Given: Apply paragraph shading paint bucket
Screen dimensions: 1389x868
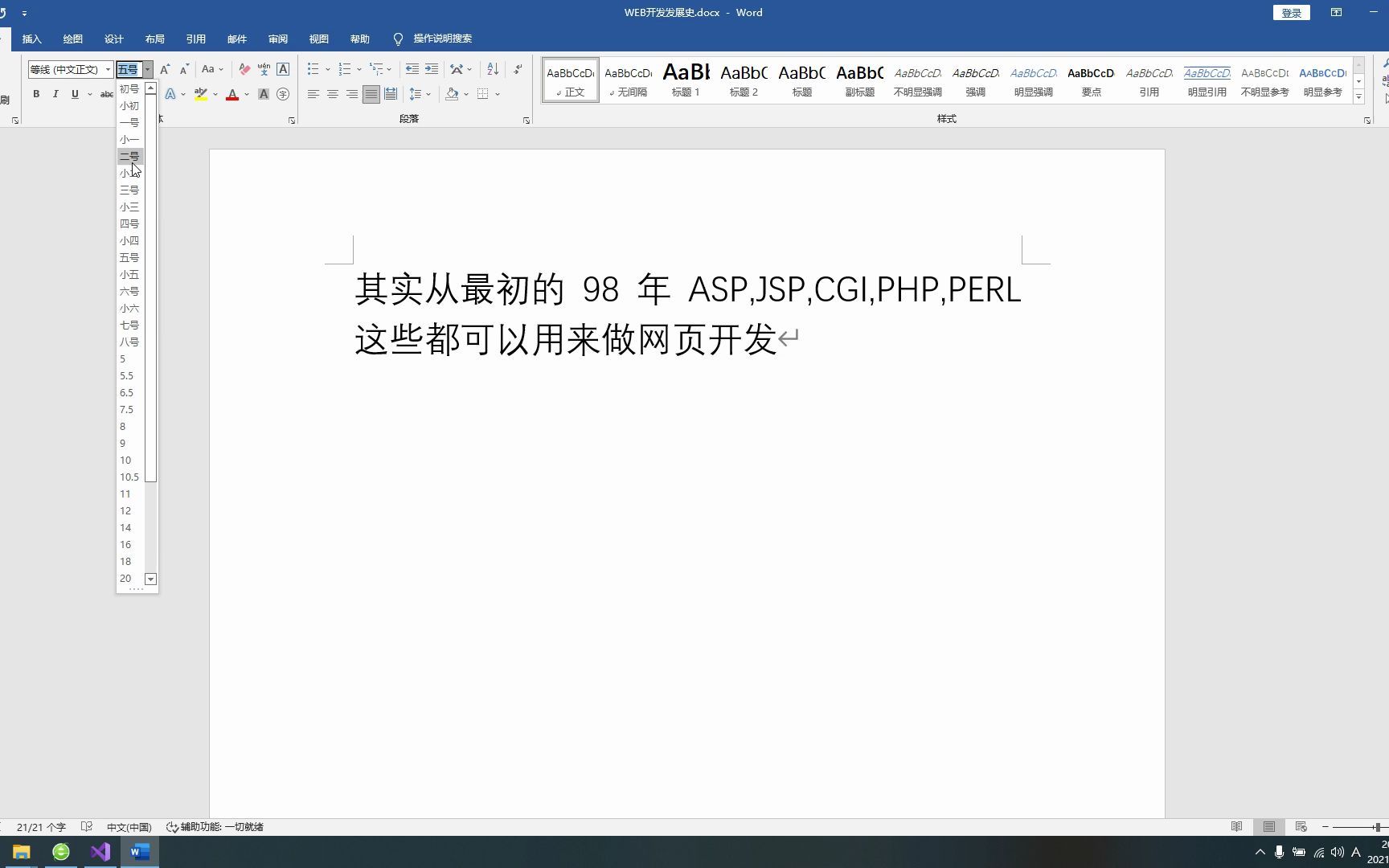Looking at the screenshot, I should (452, 94).
